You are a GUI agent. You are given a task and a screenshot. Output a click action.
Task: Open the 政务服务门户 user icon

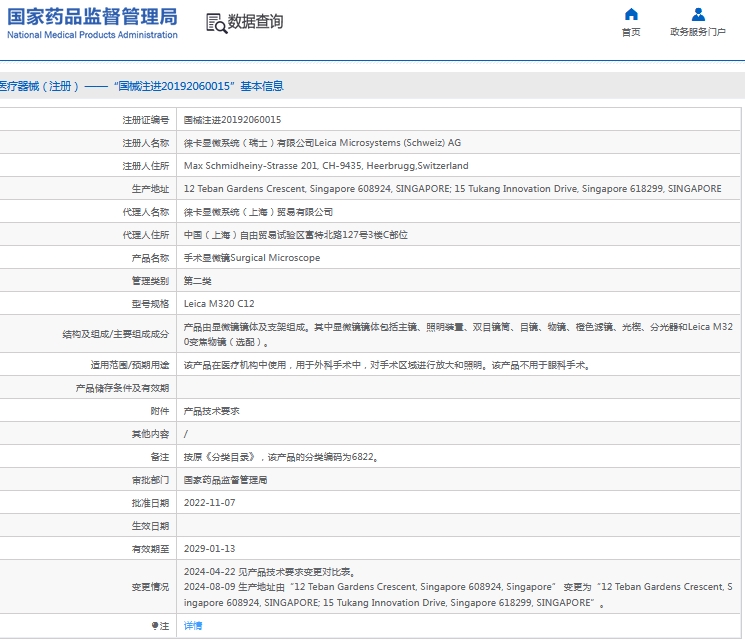pyautogui.click(x=698, y=14)
